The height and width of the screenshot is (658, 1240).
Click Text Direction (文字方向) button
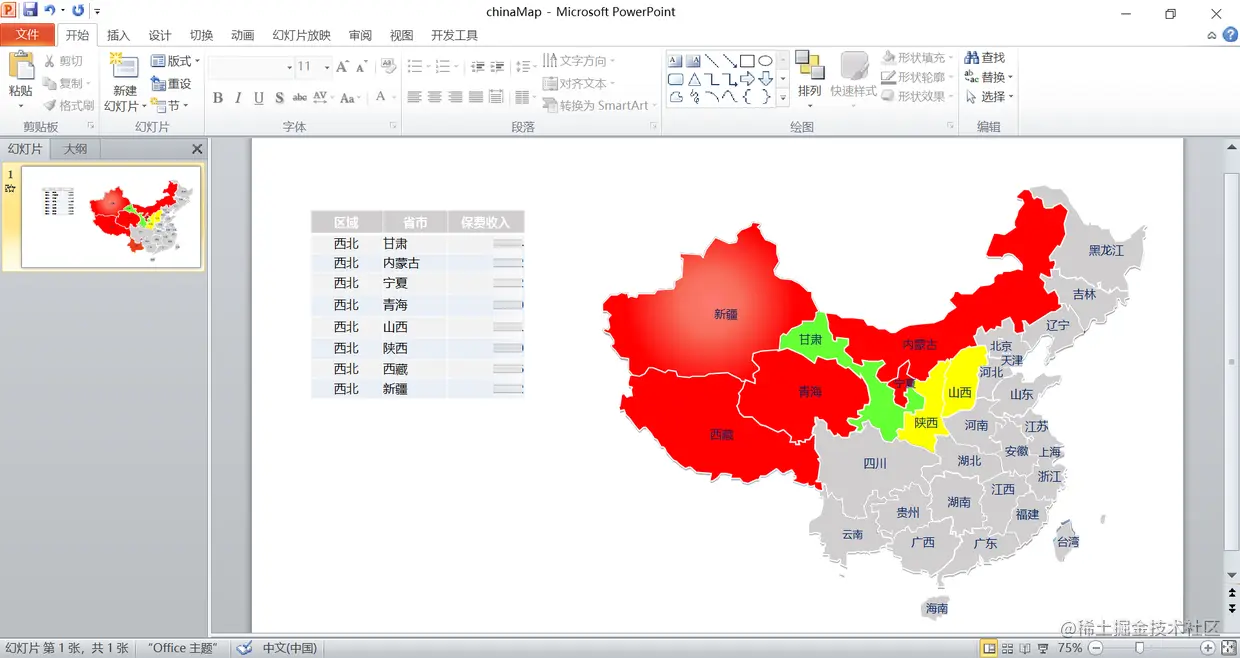pos(579,61)
